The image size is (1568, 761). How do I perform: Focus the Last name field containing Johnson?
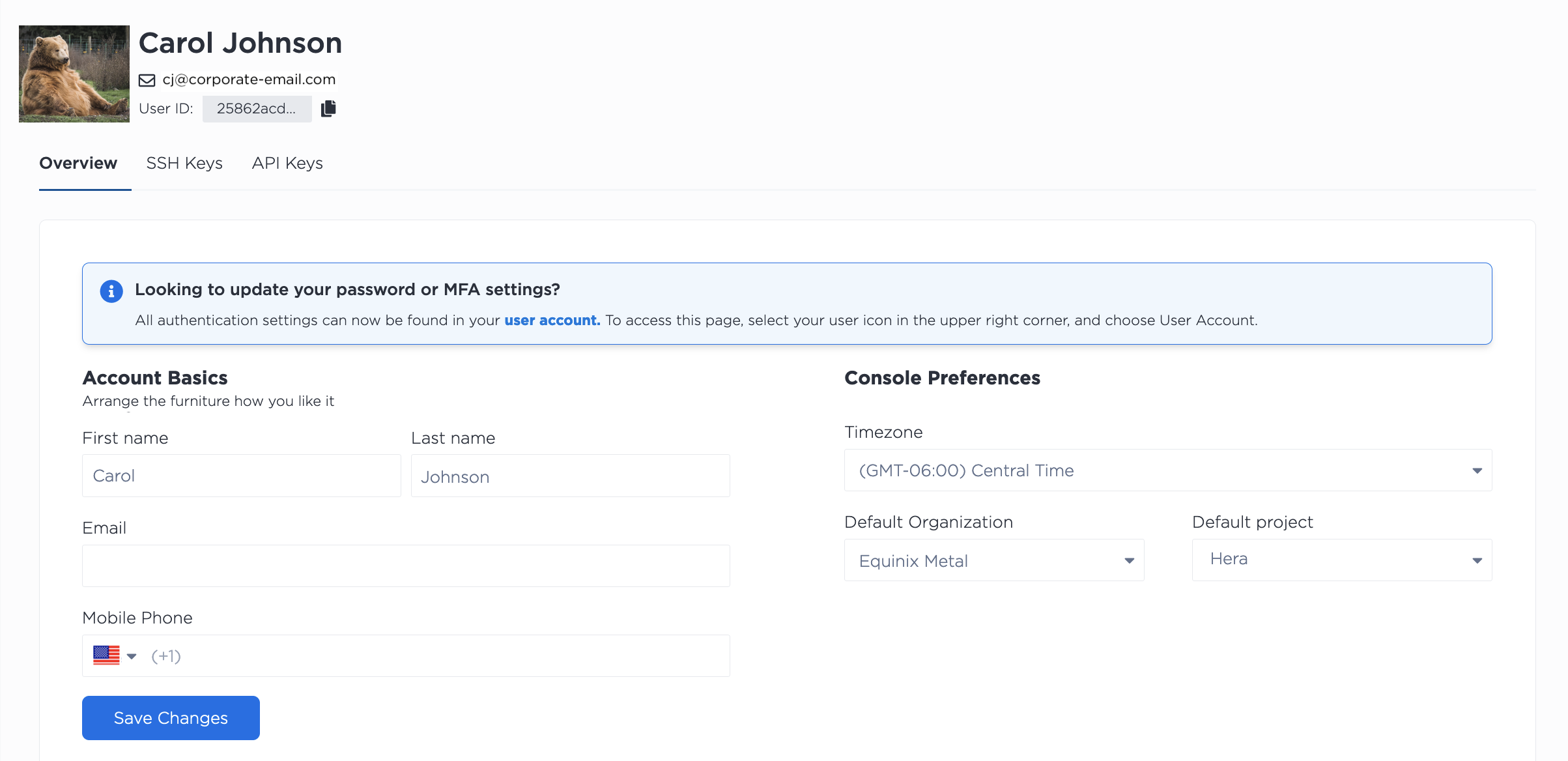pos(570,476)
